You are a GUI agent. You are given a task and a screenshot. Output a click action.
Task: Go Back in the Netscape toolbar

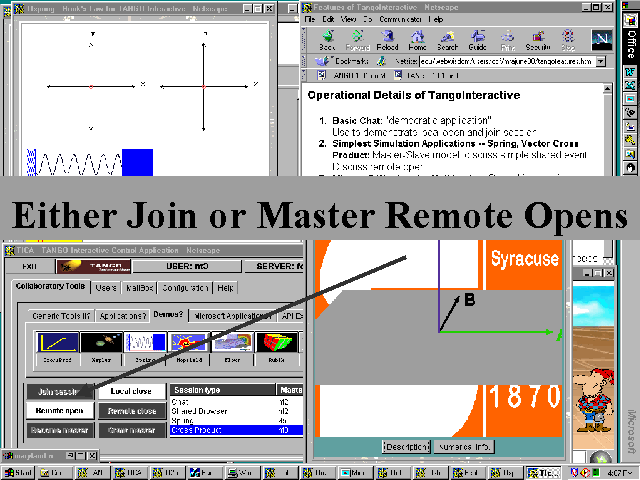[x=327, y=40]
